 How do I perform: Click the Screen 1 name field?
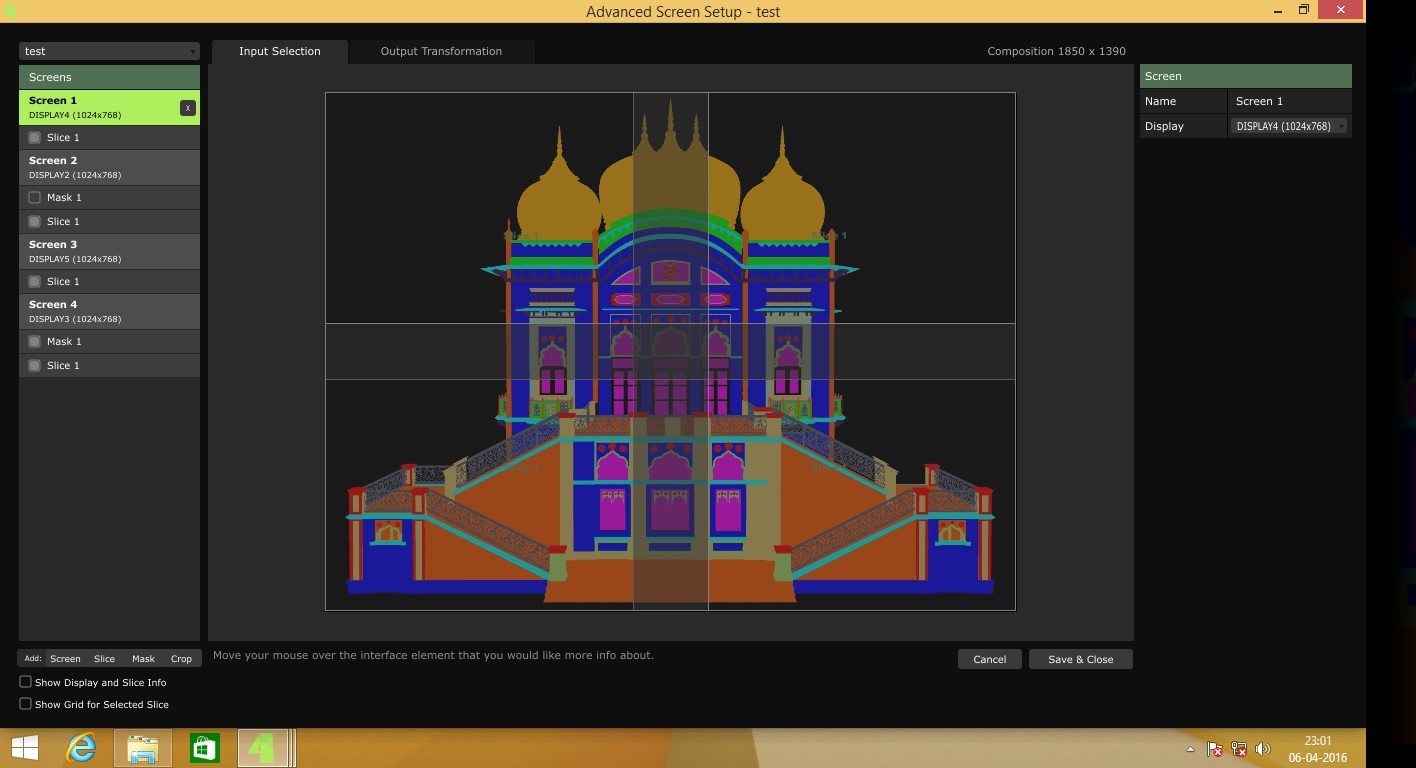tap(1288, 101)
